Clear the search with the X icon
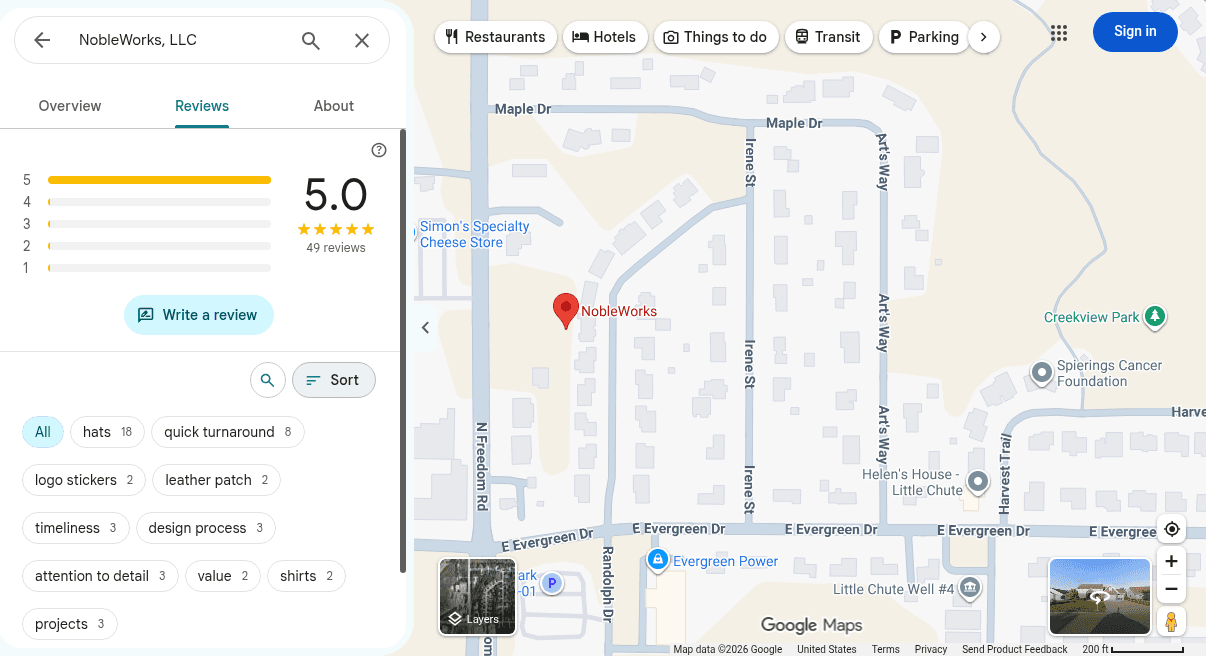 362,40
